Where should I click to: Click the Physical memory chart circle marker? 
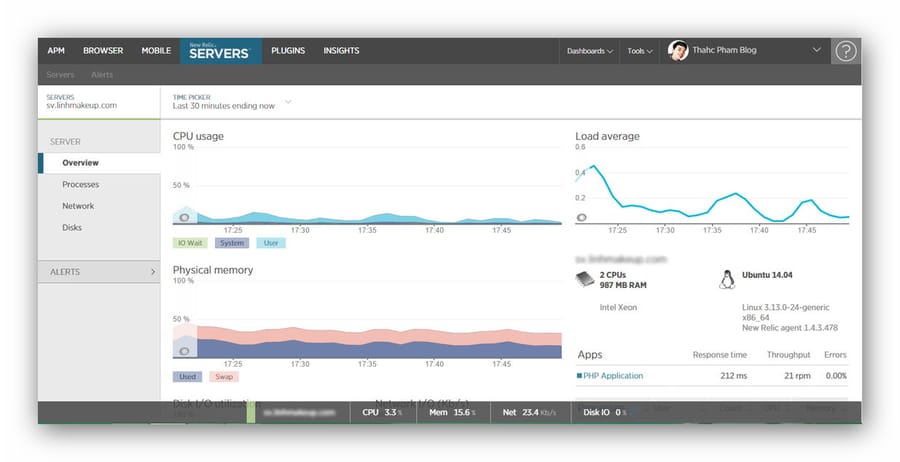click(x=184, y=351)
